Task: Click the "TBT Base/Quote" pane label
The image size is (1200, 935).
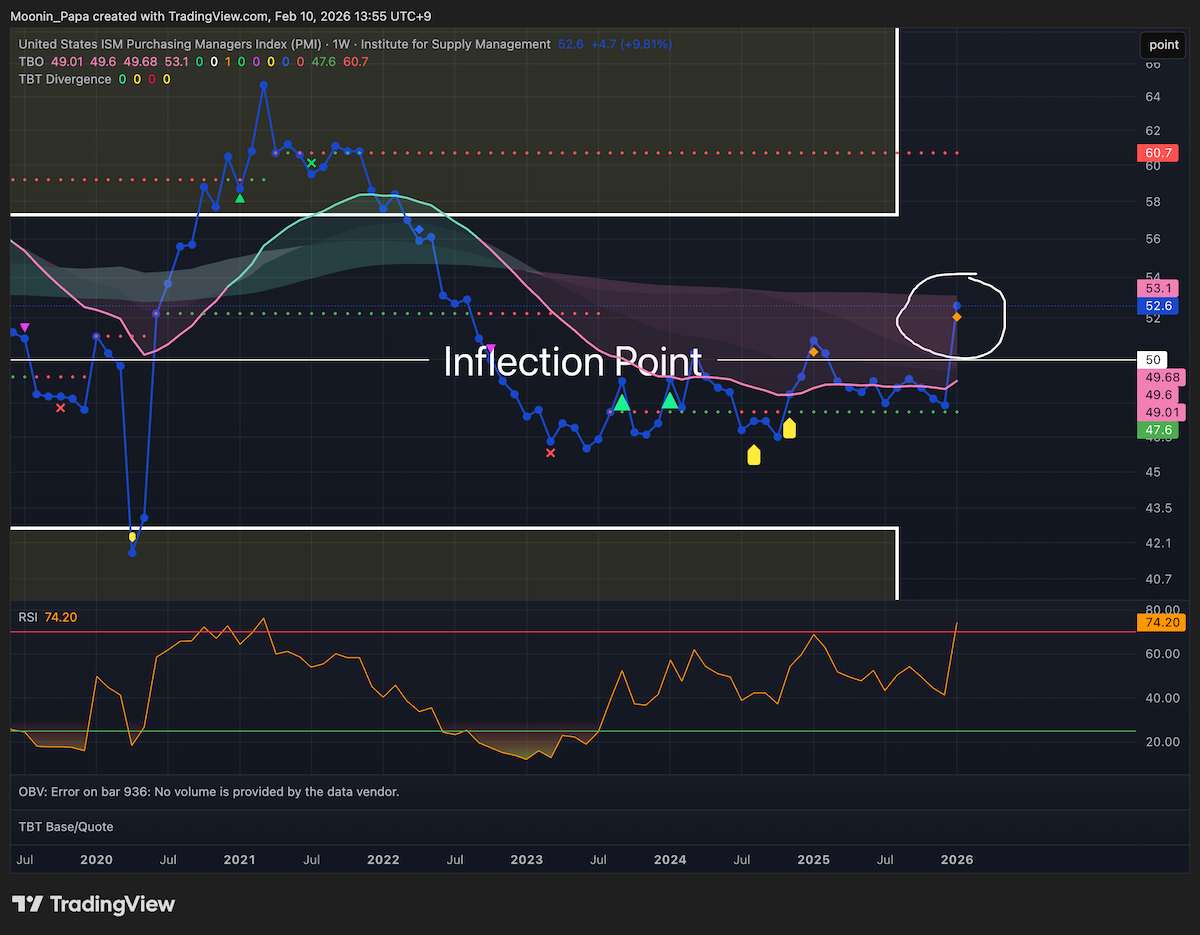Action: pyautogui.click(x=66, y=826)
